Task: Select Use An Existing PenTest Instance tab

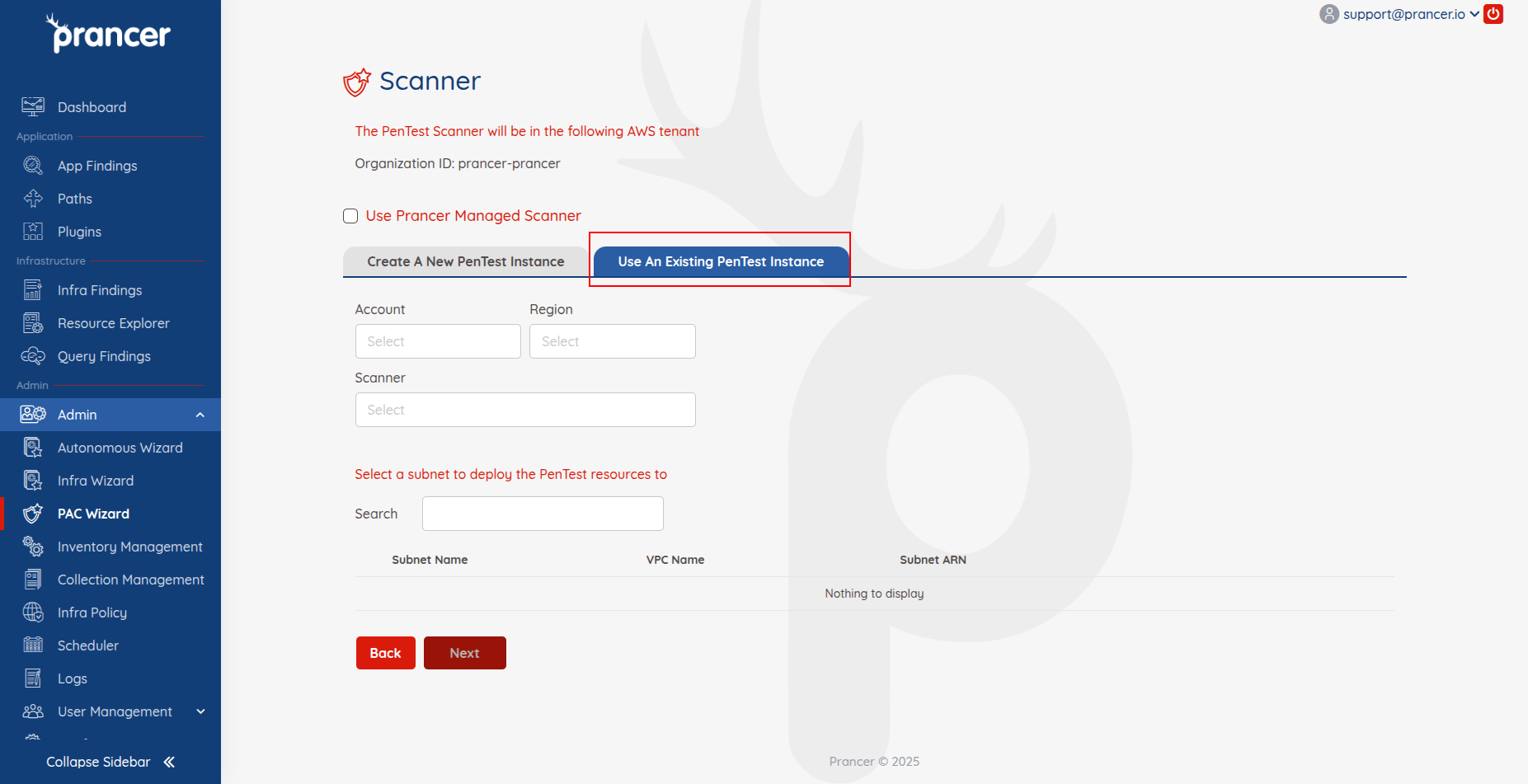Action: tap(721, 261)
